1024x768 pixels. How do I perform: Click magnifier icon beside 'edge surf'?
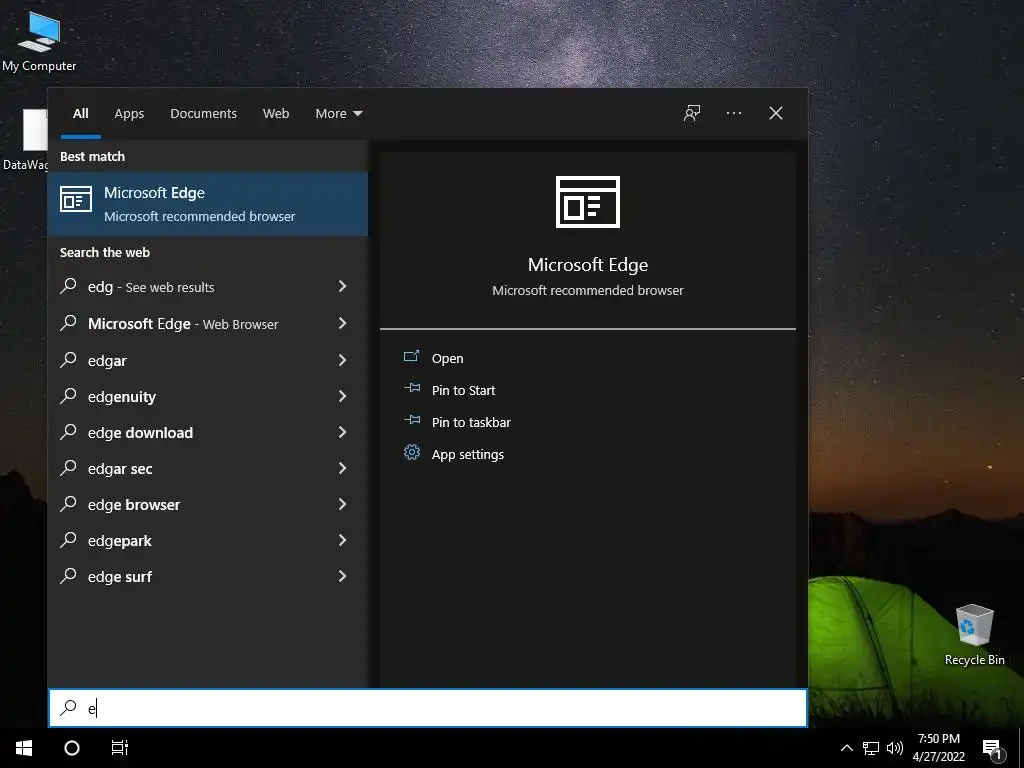coord(68,575)
